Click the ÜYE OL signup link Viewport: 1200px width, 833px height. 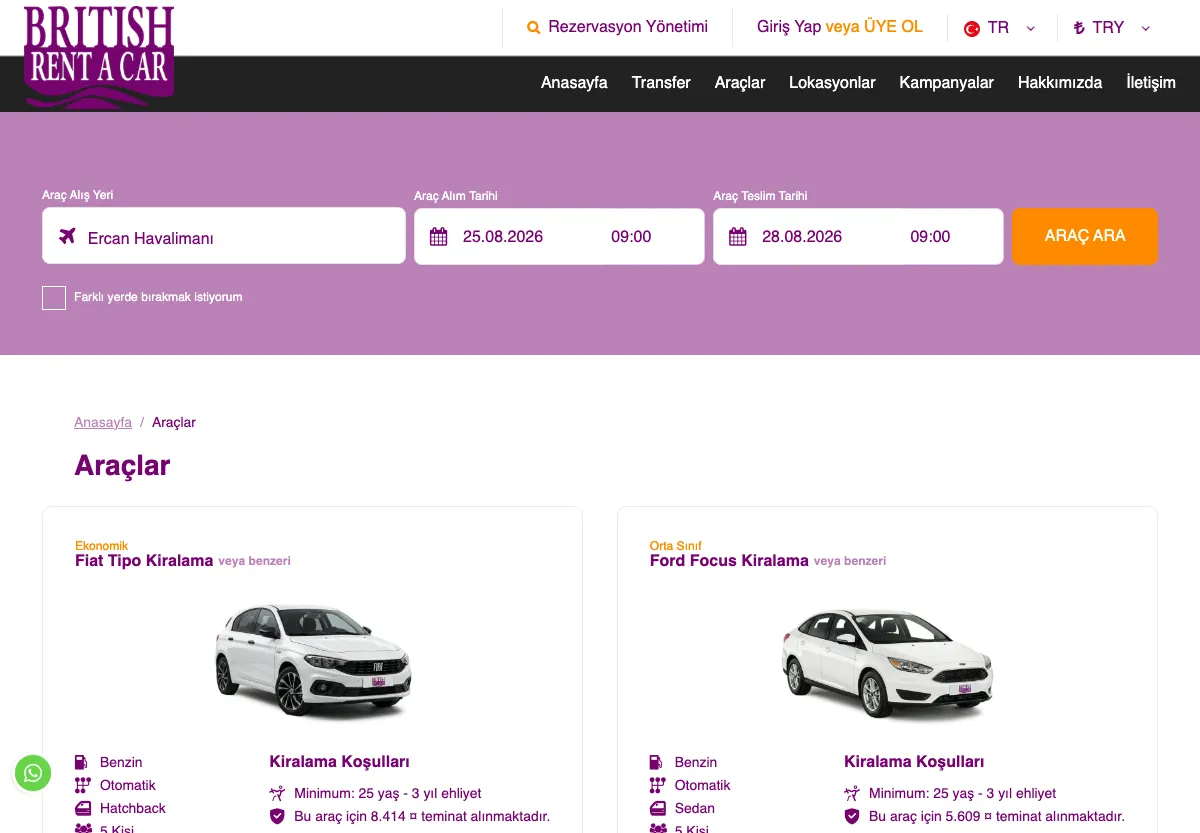coord(893,27)
